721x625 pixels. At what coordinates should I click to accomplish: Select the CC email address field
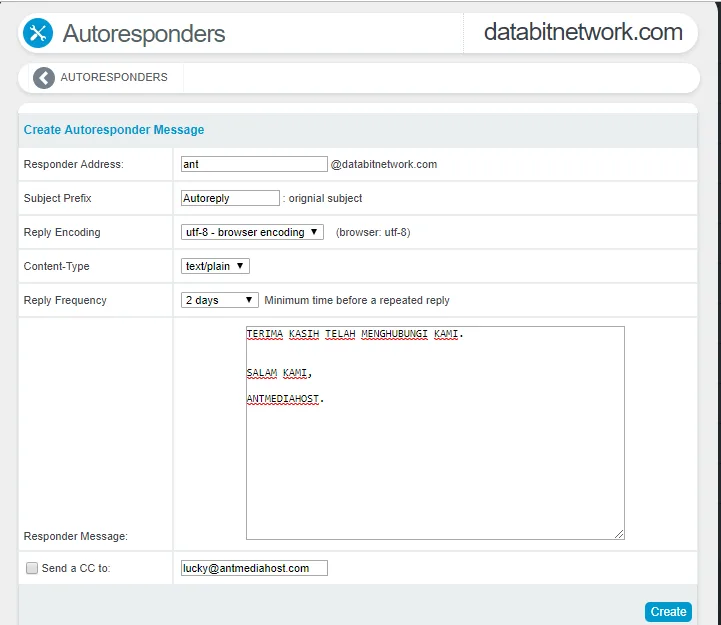pos(254,568)
